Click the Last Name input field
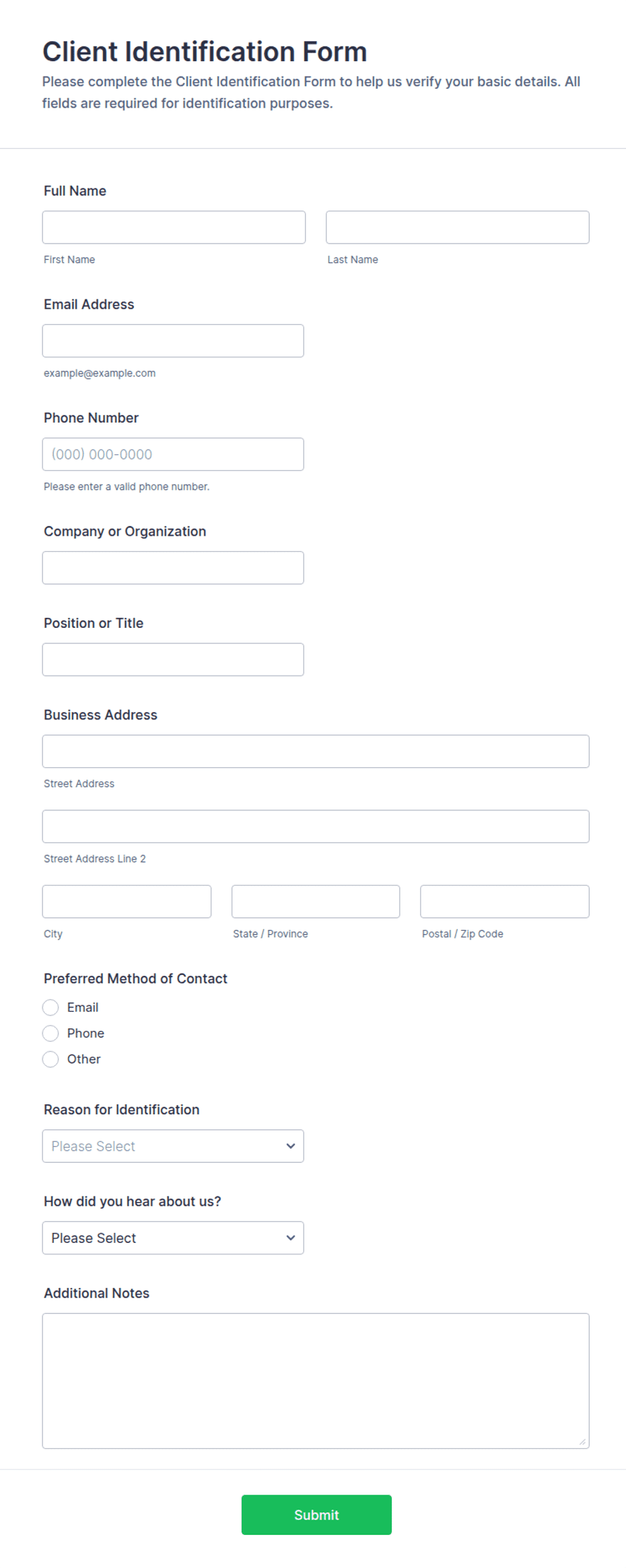 tap(457, 227)
